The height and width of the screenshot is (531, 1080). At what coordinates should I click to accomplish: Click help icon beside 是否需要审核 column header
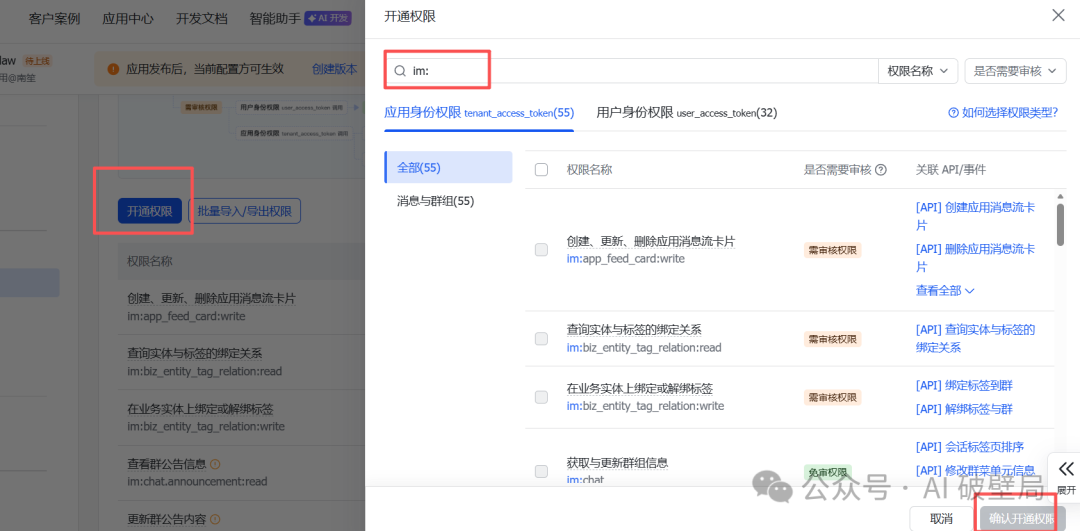click(880, 169)
